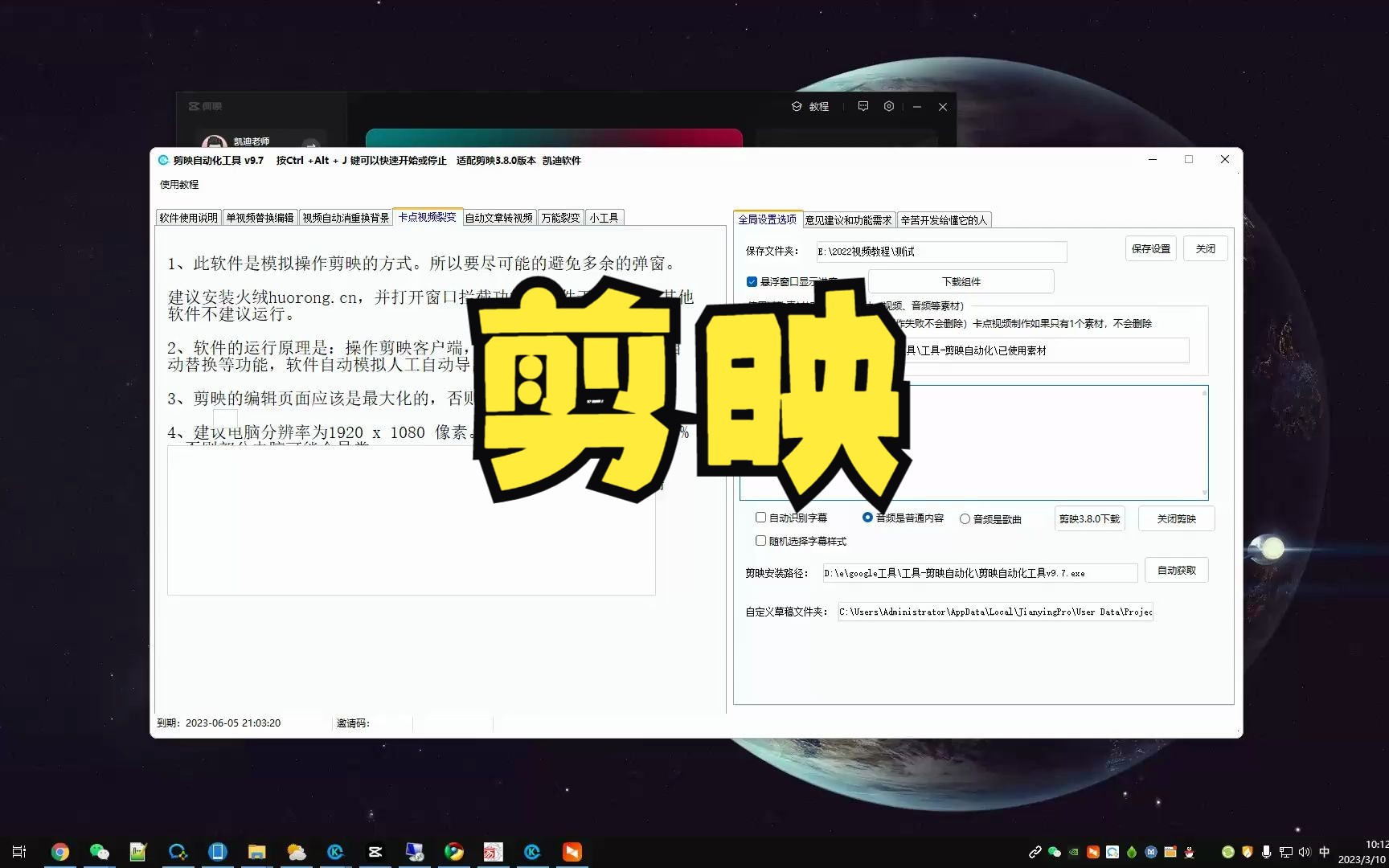1389x868 pixels.
Task: Open the computer monitor taskbar icon
Action: click(x=414, y=852)
